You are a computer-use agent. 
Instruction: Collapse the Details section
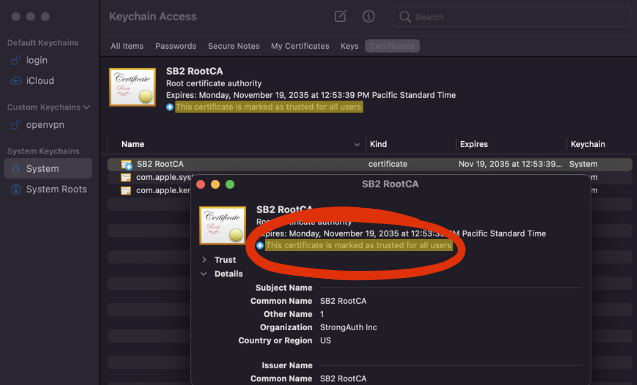(x=204, y=274)
